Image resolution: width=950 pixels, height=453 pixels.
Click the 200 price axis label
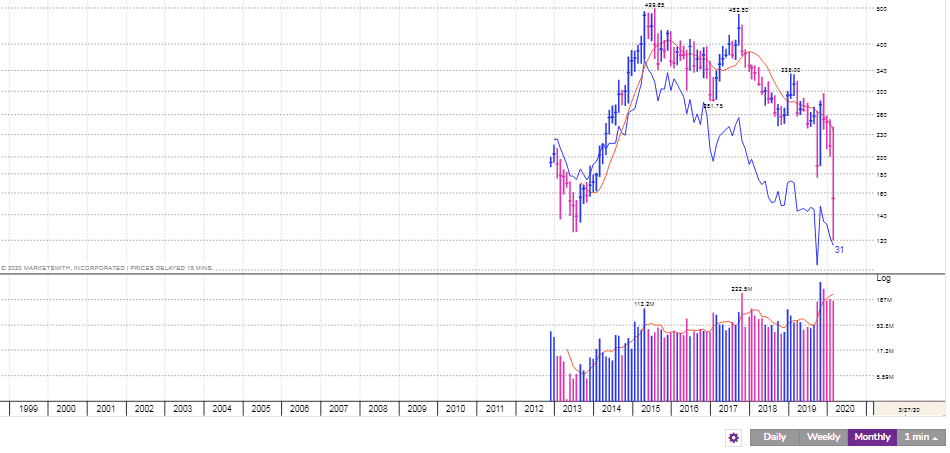pos(882,157)
